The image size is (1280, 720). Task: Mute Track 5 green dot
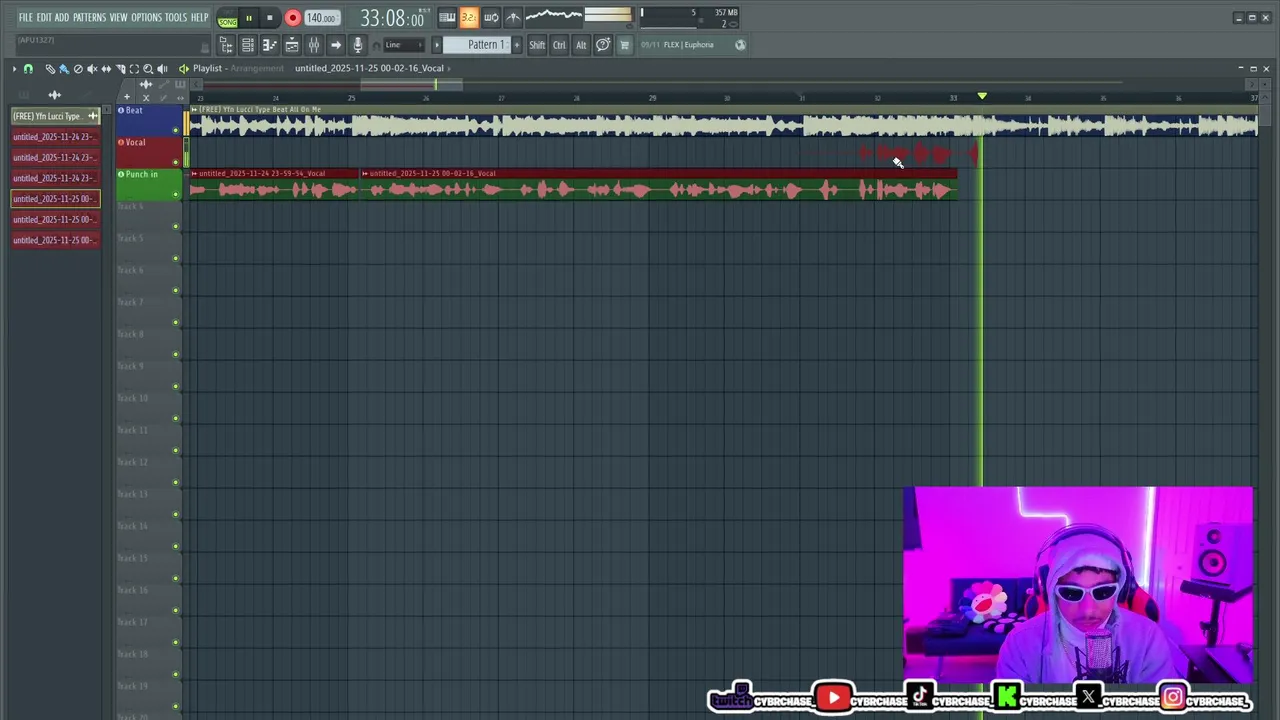(x=176, y=259)
